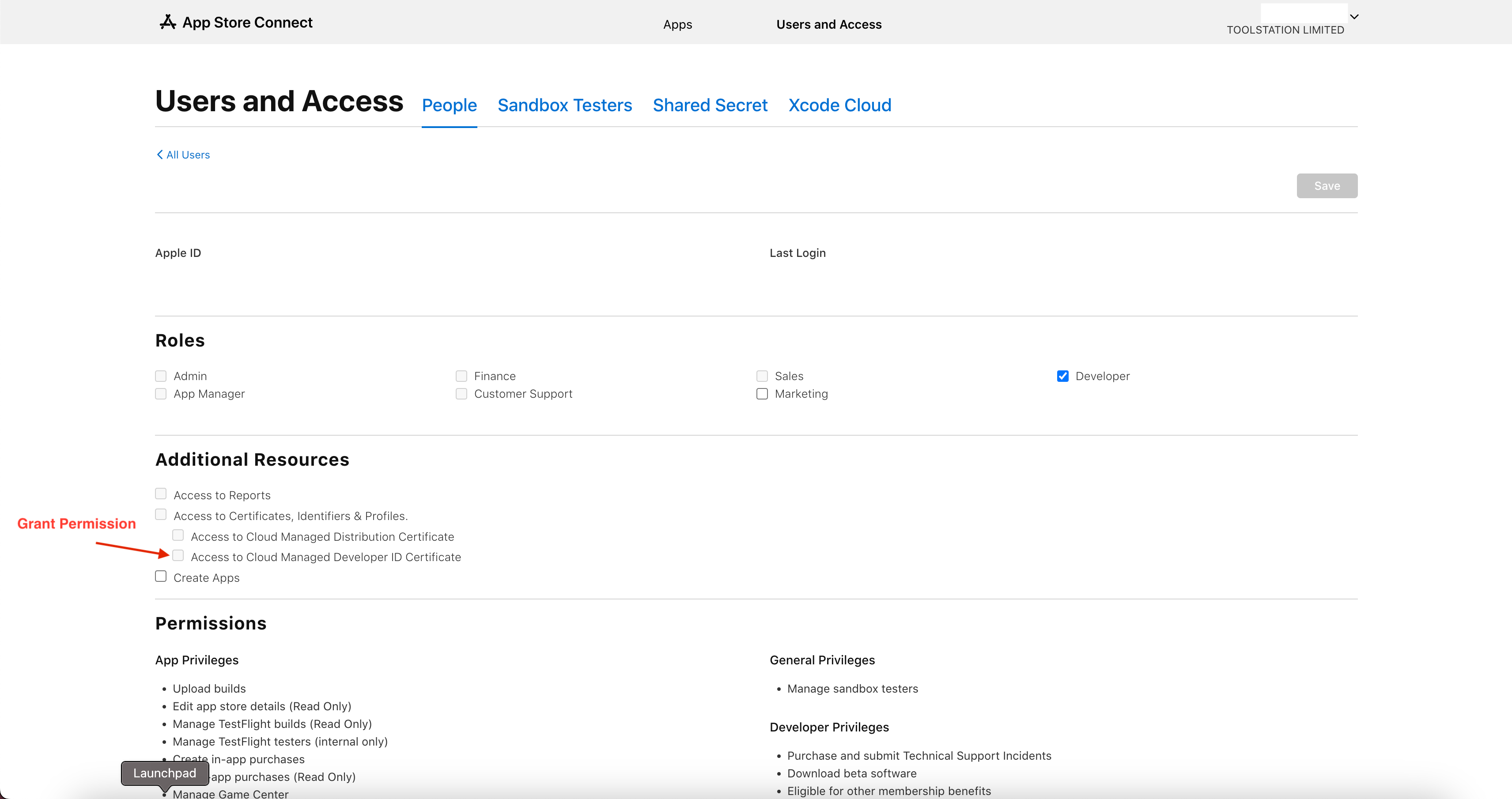
Task: Tick the Admin role checkbox
Action: (x=161, y=376)
